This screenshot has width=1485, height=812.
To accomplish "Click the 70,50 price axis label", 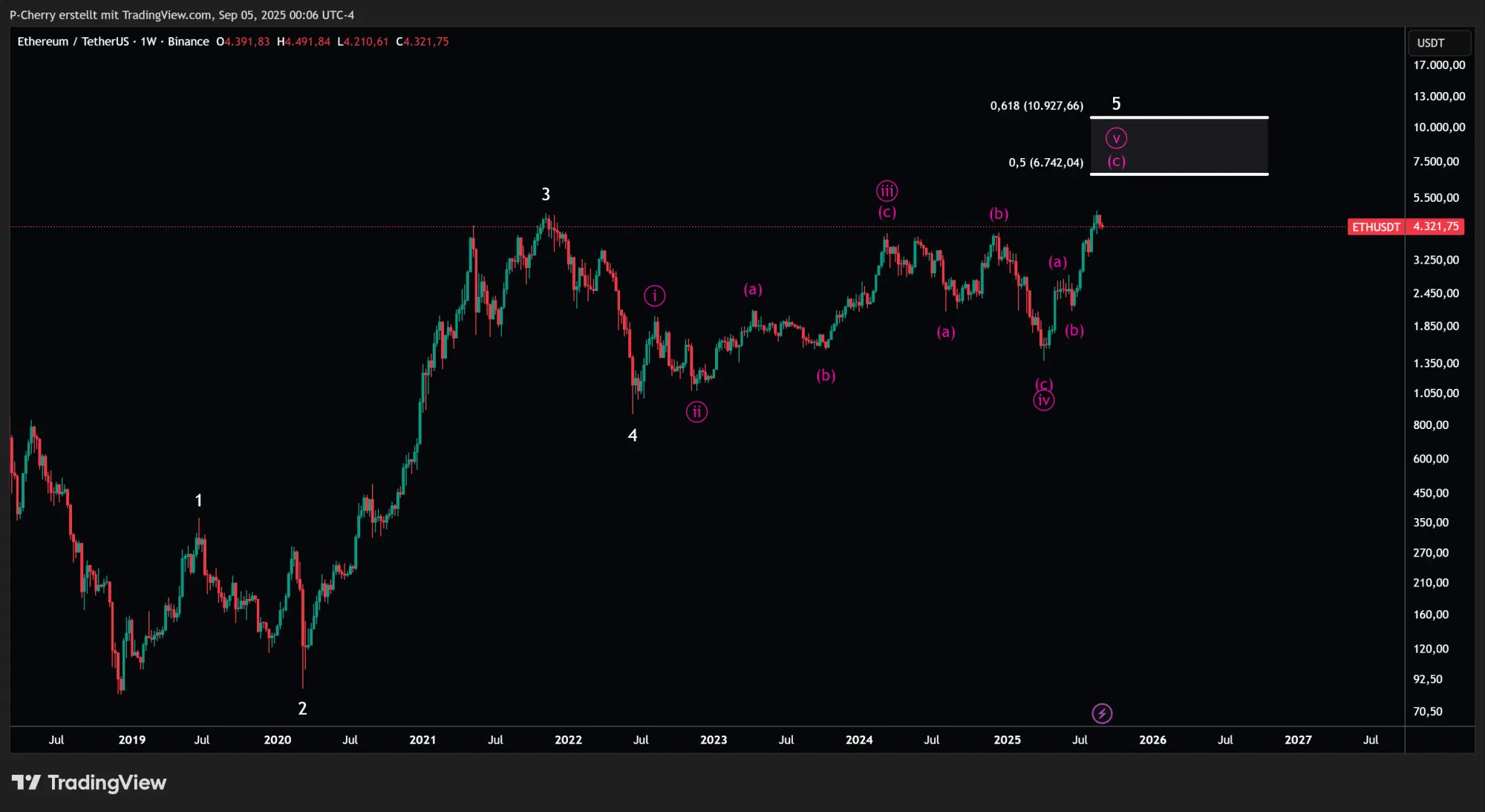I will (1428, 712).
